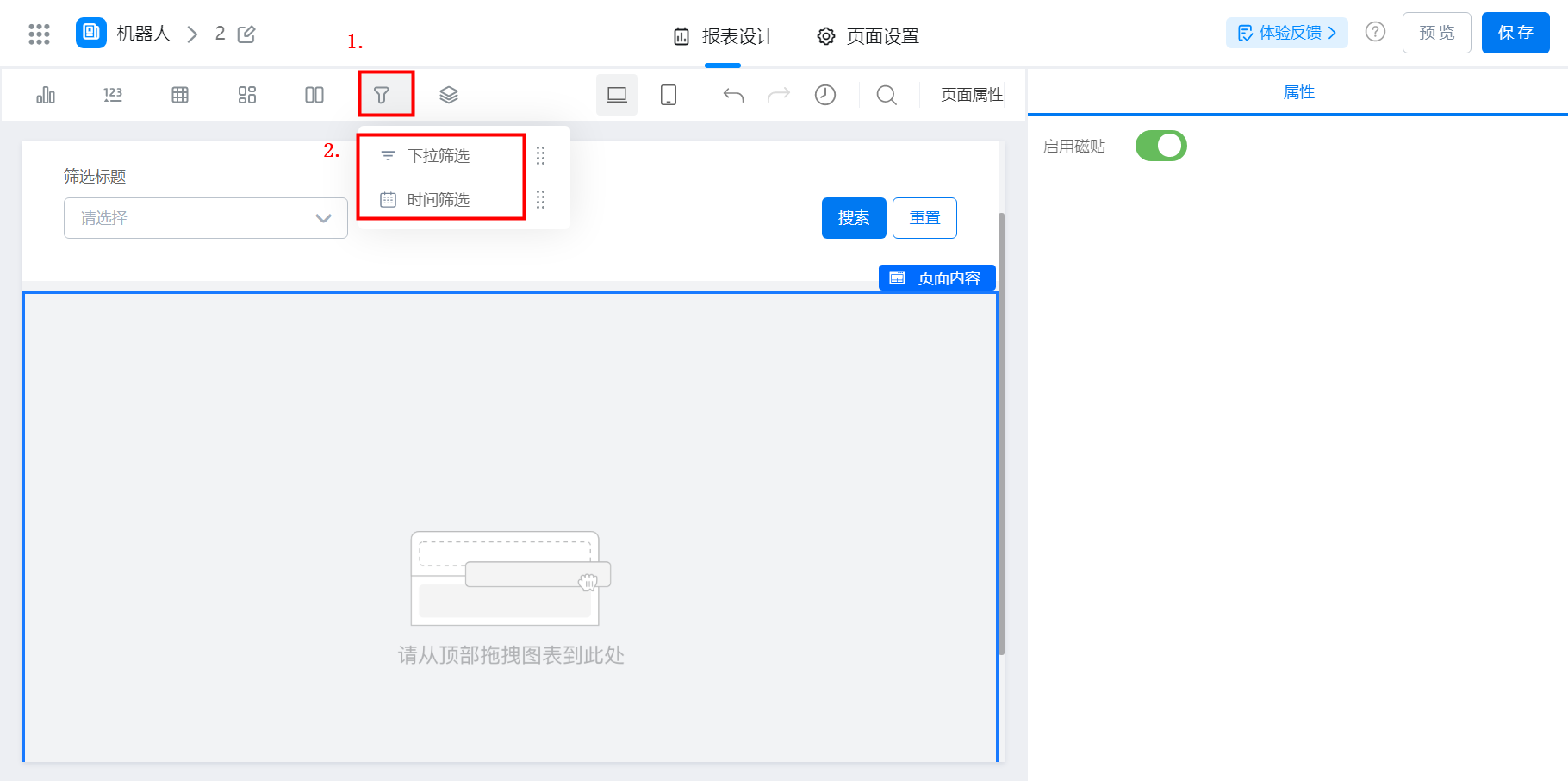Click the empty chart drop placeholder illustration
Screen dimensions: 1568x781
511,578
